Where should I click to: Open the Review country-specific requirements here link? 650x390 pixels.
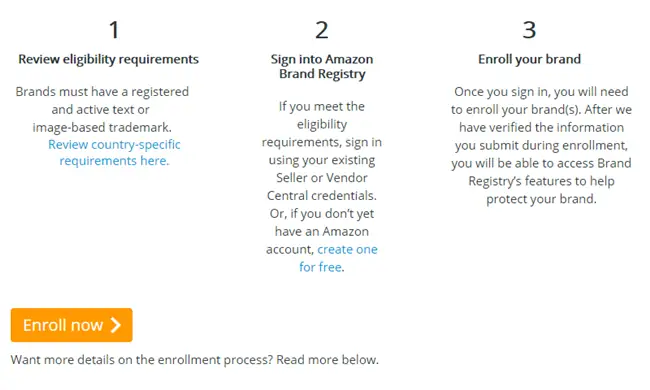coord(114,153)
